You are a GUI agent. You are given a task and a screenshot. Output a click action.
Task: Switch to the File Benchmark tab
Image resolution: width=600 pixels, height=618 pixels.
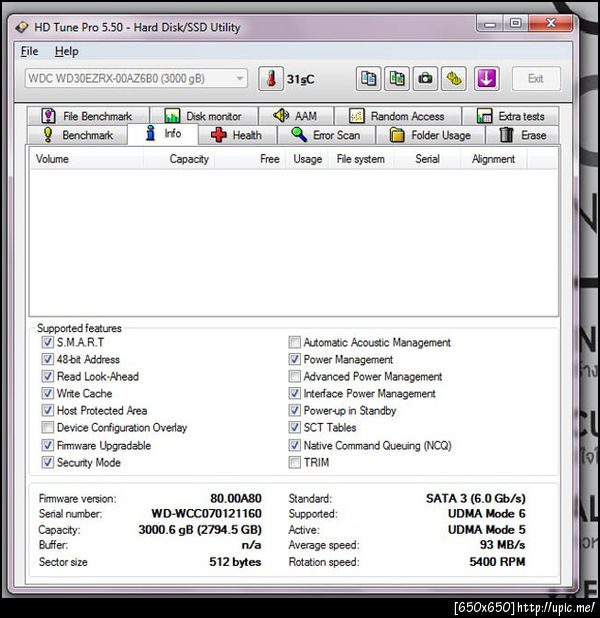pos(88,116)
